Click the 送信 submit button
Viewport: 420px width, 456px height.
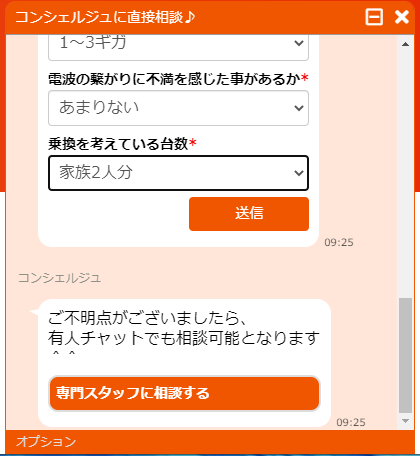pos(249,214)
